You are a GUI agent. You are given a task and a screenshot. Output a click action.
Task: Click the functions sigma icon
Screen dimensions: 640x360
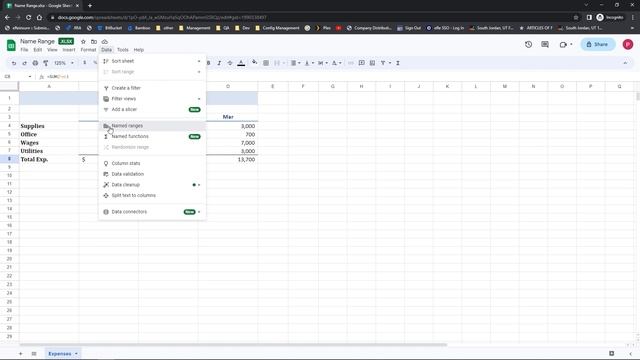[398, 63]
